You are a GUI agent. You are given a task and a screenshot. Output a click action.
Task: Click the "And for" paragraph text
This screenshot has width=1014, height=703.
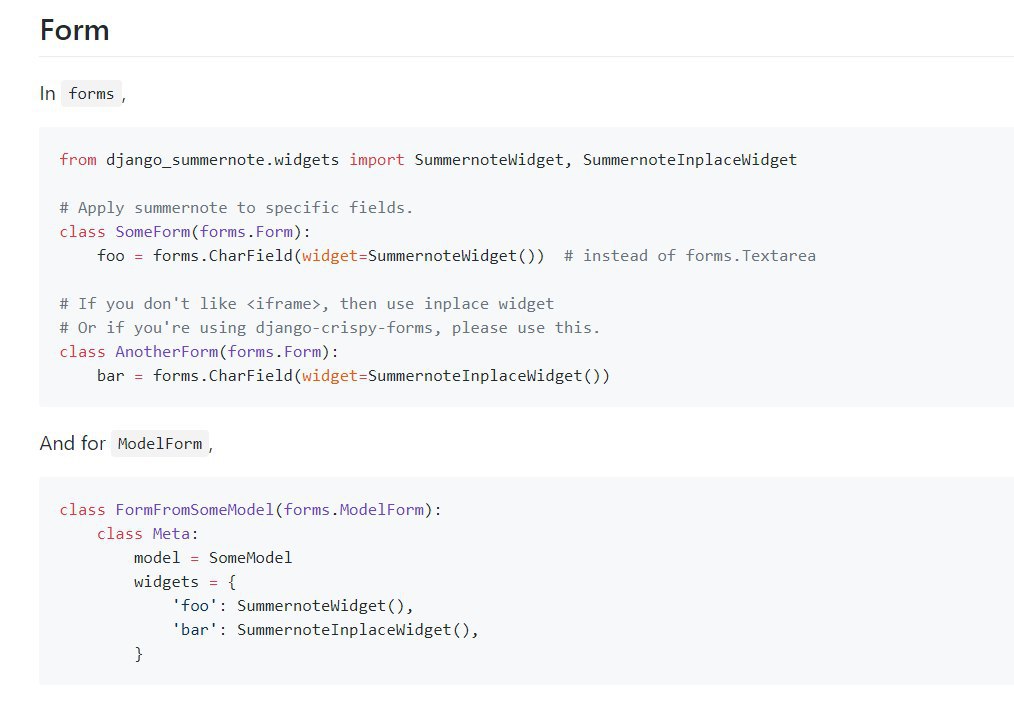(72, 443)
